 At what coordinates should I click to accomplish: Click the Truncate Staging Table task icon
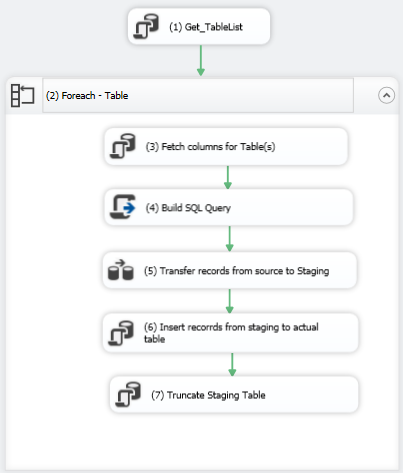click(x=128, y=394)
